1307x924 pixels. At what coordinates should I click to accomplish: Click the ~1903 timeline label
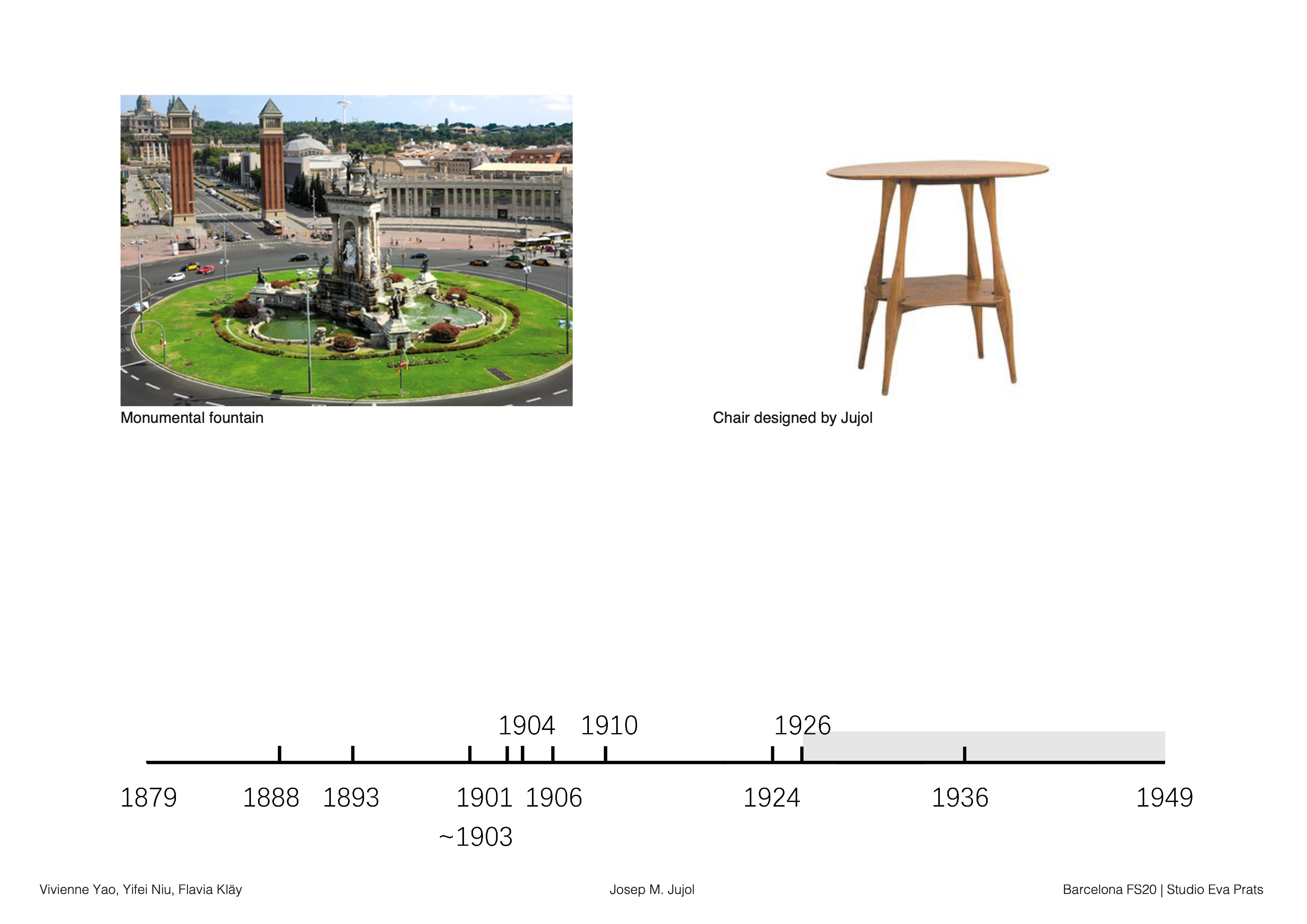476,837
